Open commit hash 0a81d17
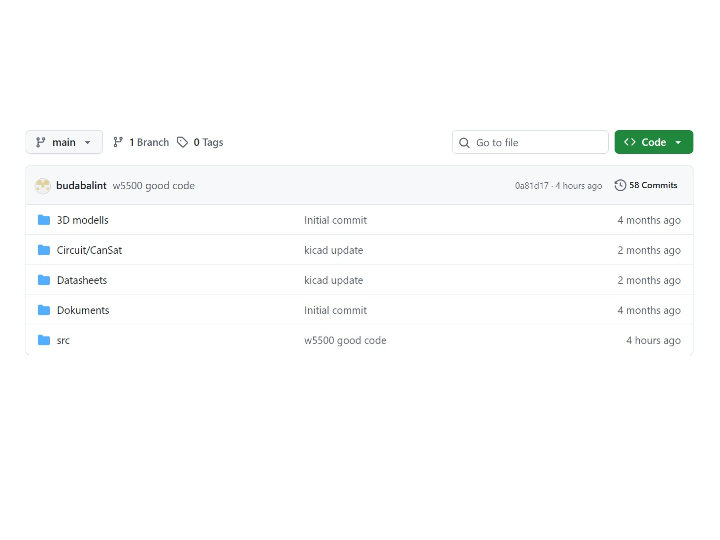Viewport: 720px width, 540px height. 531,186
